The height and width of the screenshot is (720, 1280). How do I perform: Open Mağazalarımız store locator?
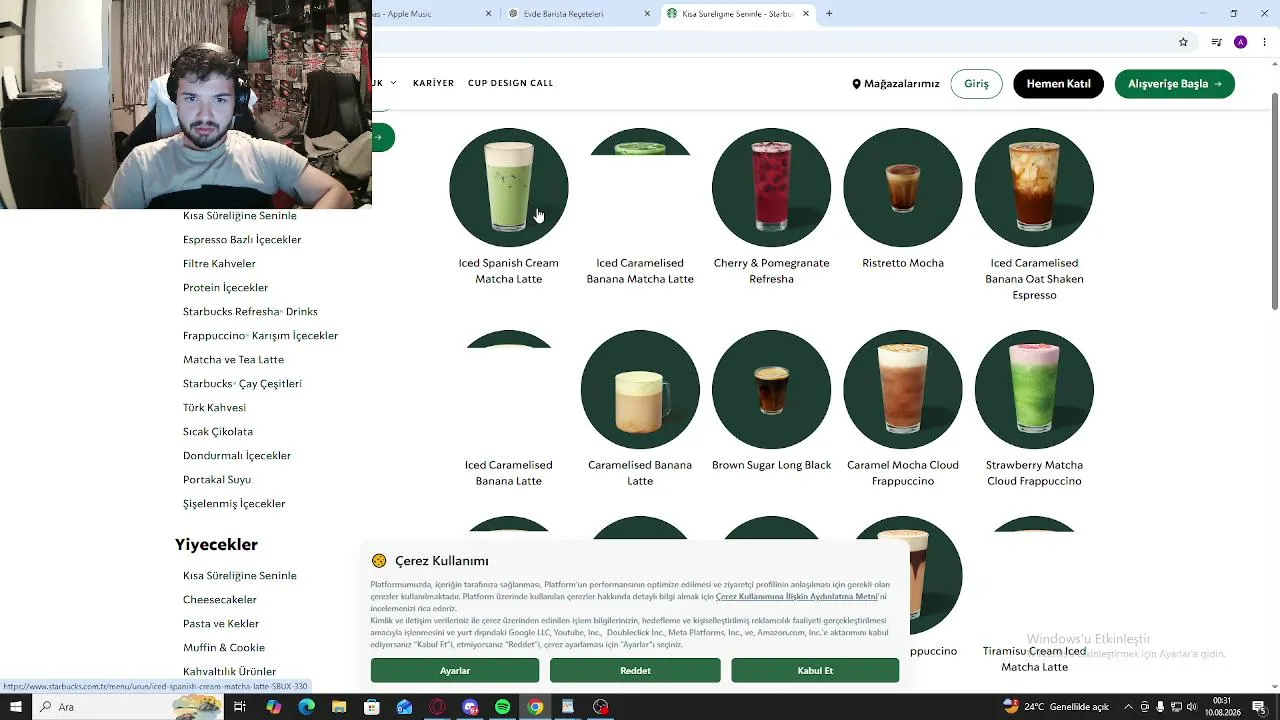[x=896, y=84]
